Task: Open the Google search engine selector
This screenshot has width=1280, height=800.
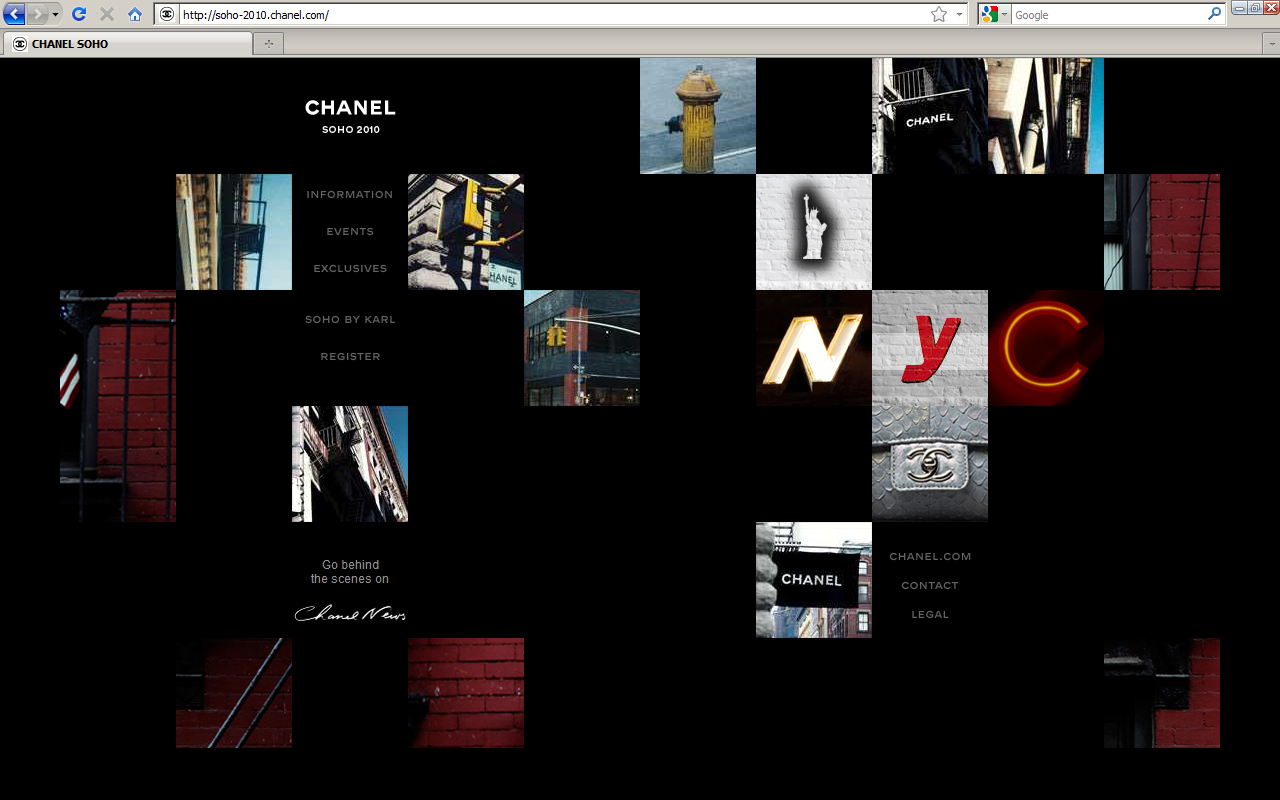Action: coord(995,14)
